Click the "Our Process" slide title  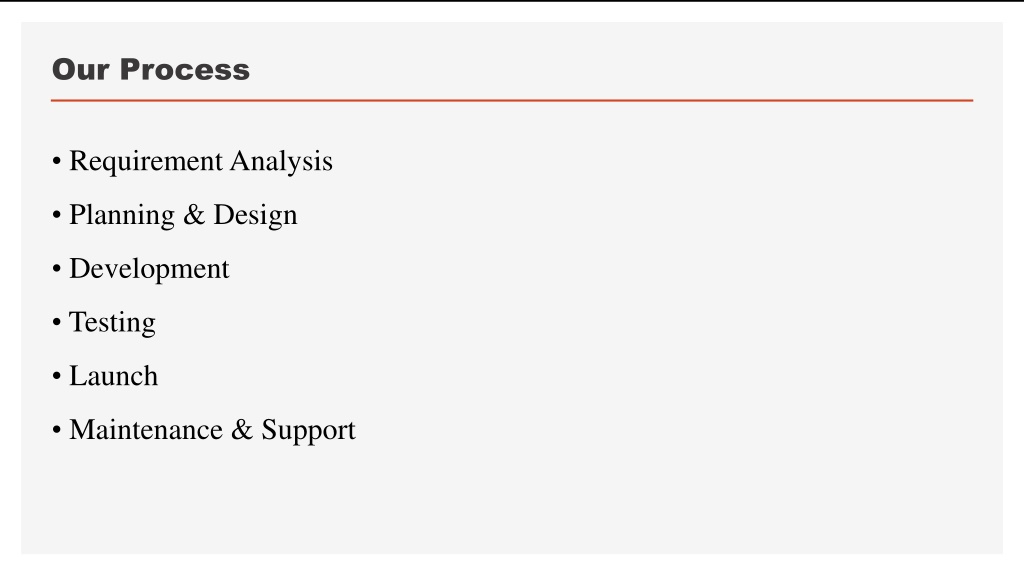pos(151,69)
